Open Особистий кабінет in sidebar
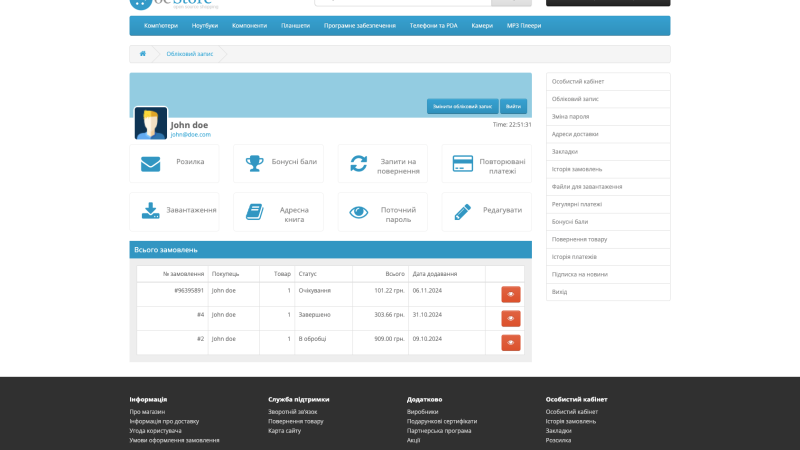The height and width of the screenshot is (450, 800). (608, 82)
